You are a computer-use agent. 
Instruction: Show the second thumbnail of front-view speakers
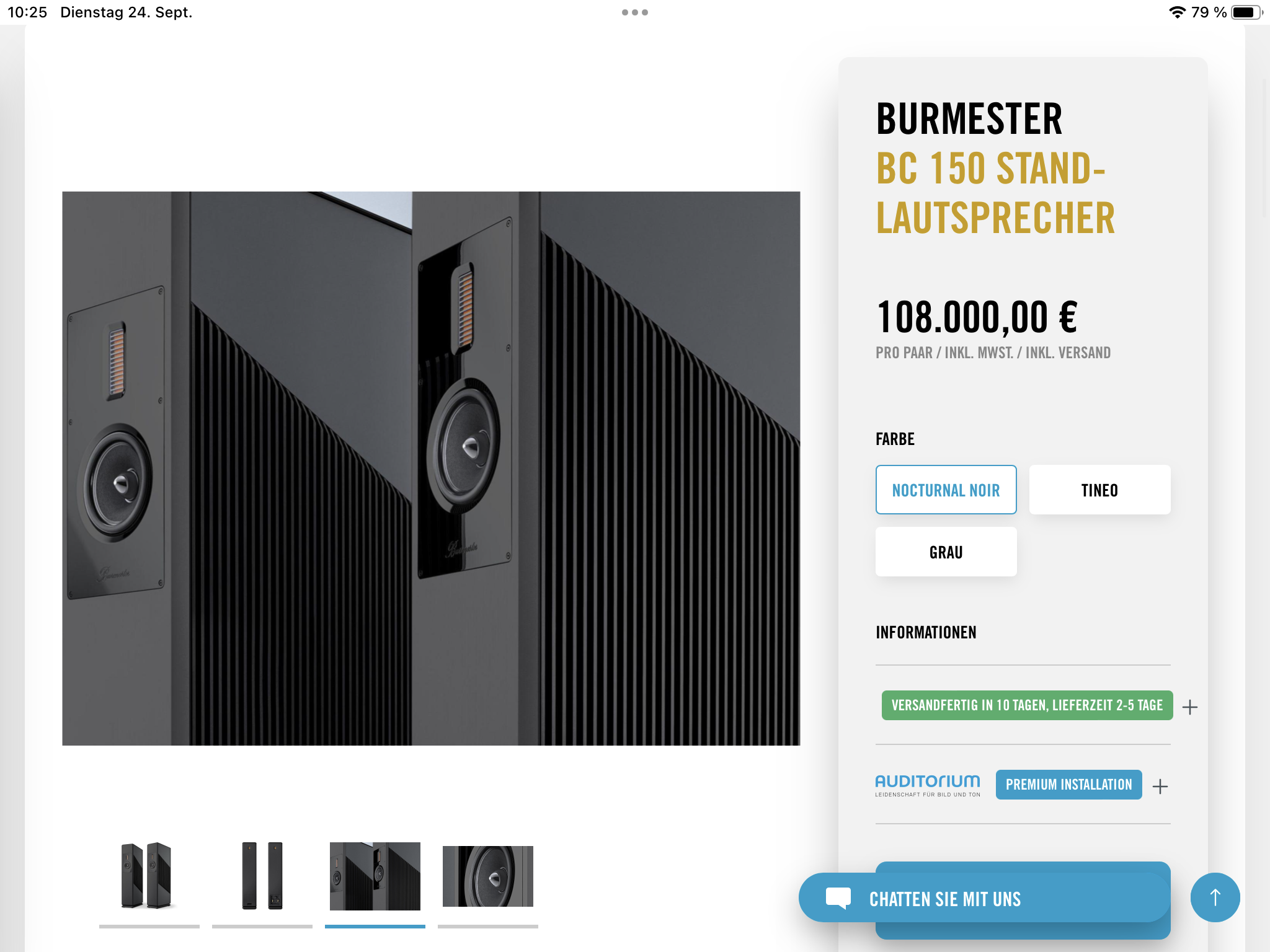coord(262,876)
